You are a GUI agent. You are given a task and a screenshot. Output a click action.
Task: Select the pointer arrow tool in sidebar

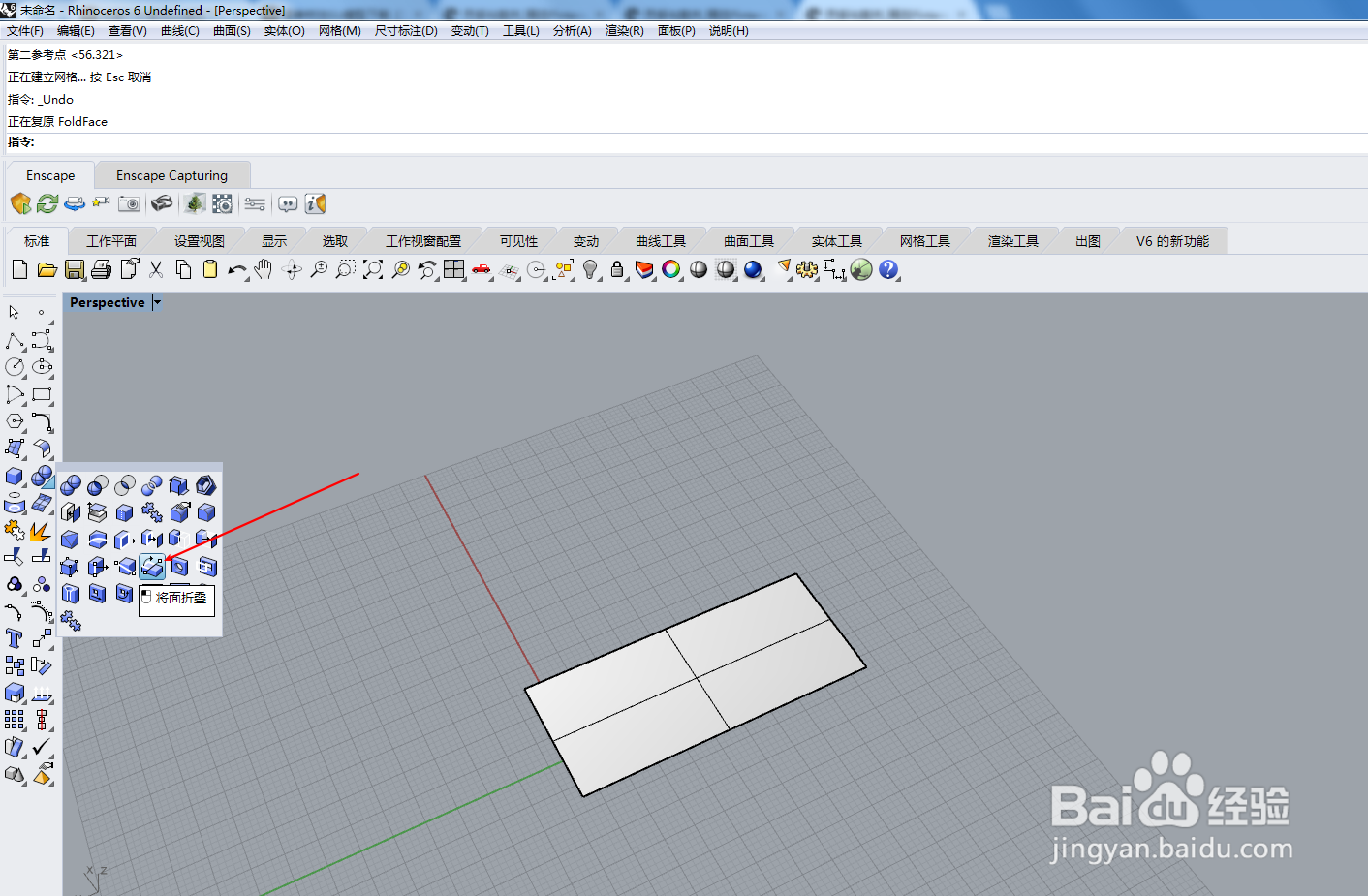click(14, 313)
